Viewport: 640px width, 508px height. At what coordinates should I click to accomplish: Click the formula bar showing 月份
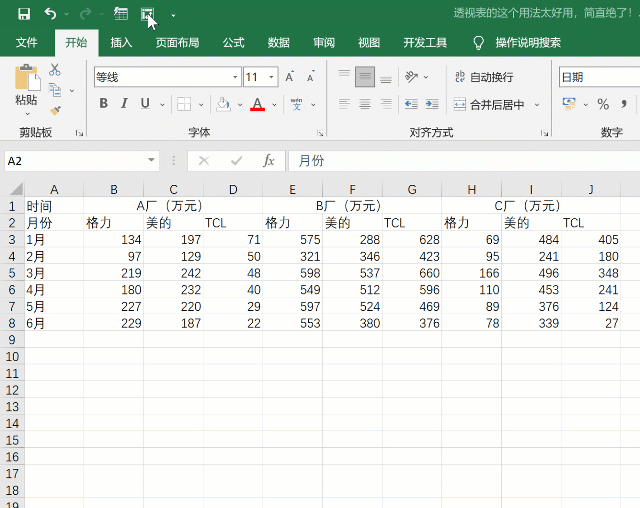pos(464,161)
